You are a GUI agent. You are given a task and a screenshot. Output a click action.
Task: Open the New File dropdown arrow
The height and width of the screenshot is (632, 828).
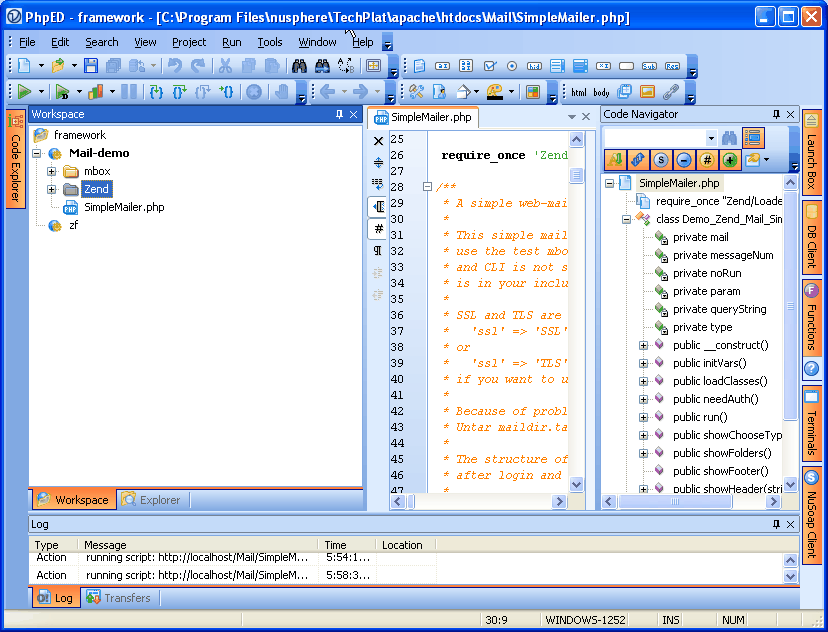click(x=41, y=66)
